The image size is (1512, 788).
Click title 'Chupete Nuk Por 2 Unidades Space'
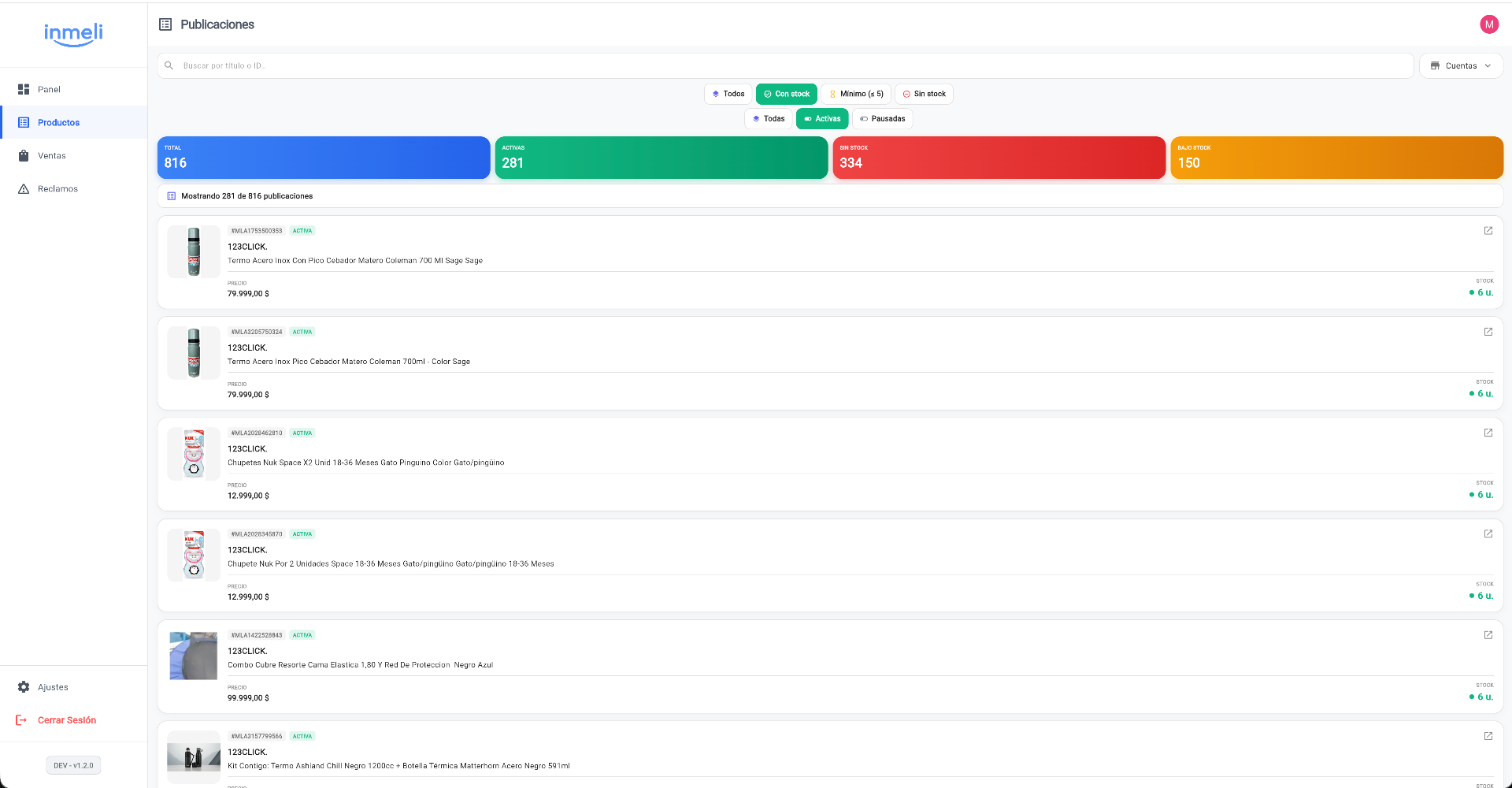tap(391, 564)
